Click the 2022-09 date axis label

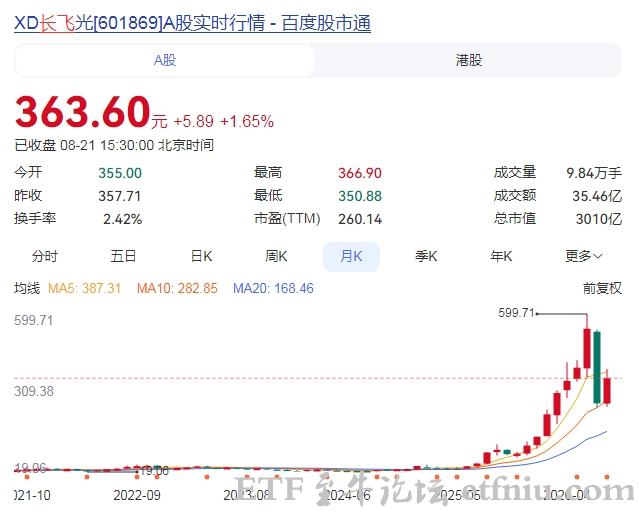coord(137,495)
